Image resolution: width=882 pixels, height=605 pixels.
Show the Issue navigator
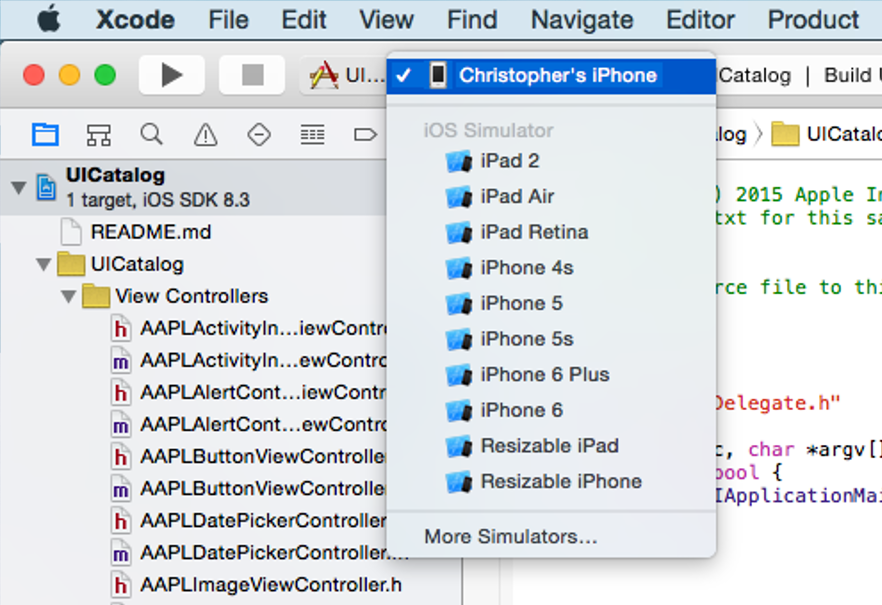click(205, 135)
